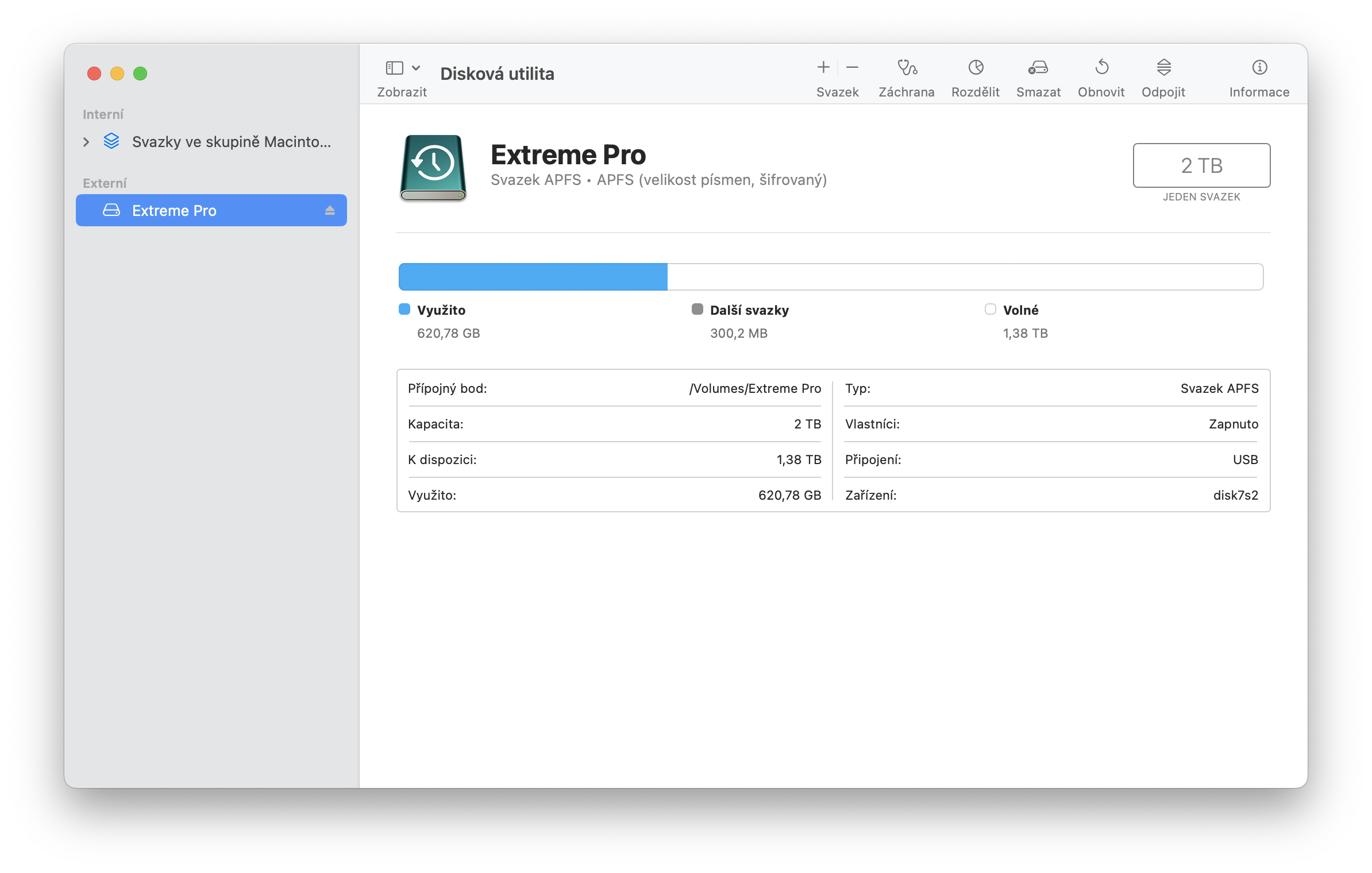Click mount point /Volumes/Extreme Pro value

755,389
